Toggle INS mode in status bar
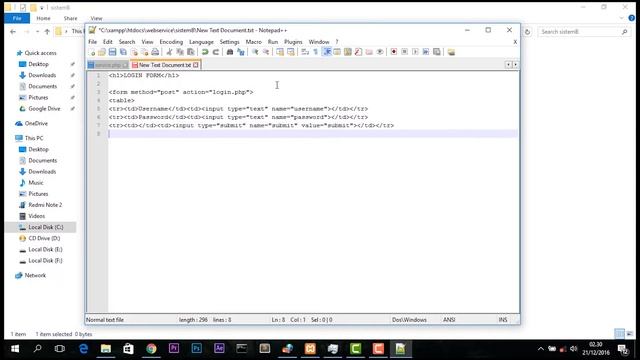Viewport: 640px width, 360px height. (503, 320)
